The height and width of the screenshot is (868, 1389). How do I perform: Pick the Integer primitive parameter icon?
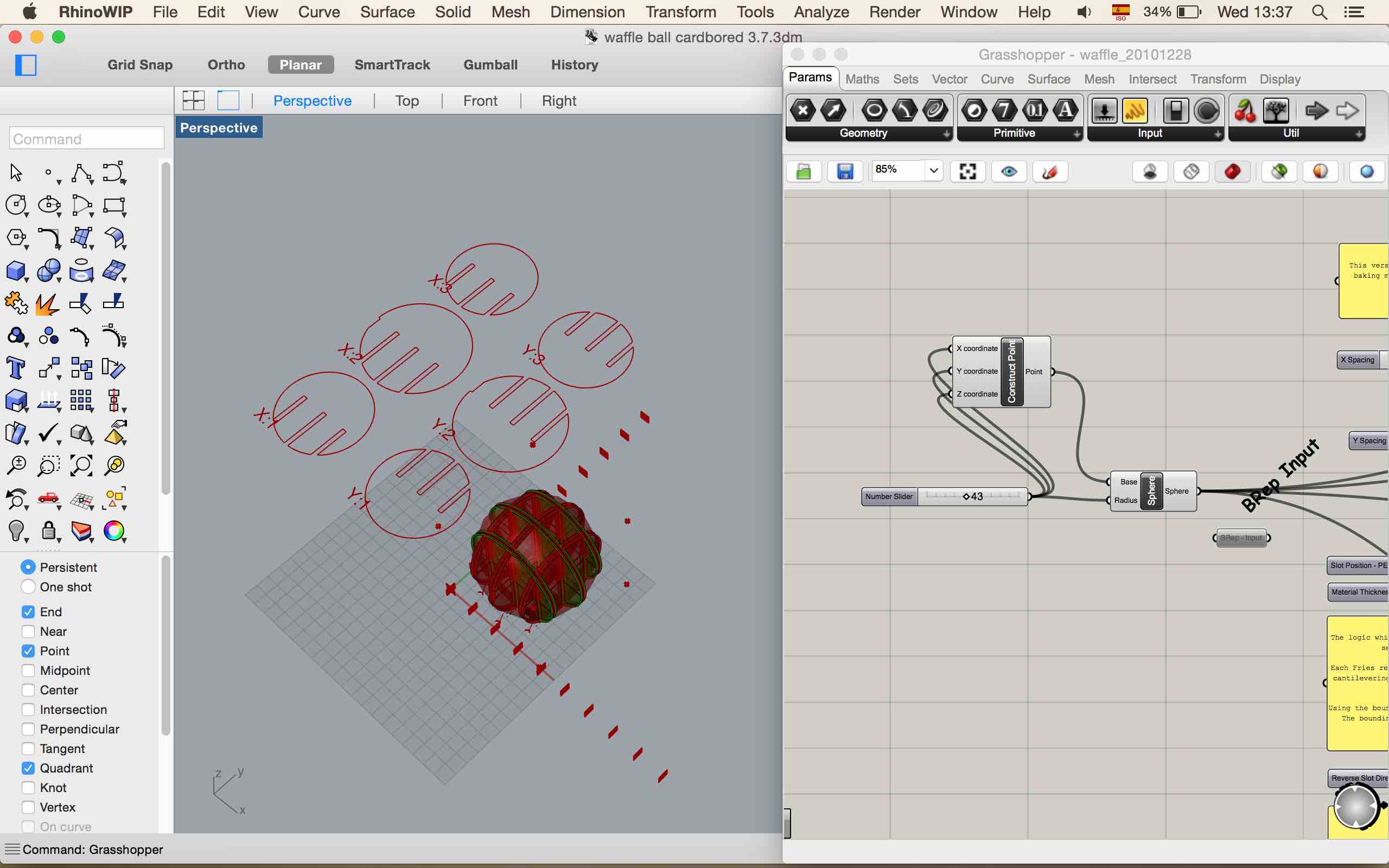pos(1004,110)
